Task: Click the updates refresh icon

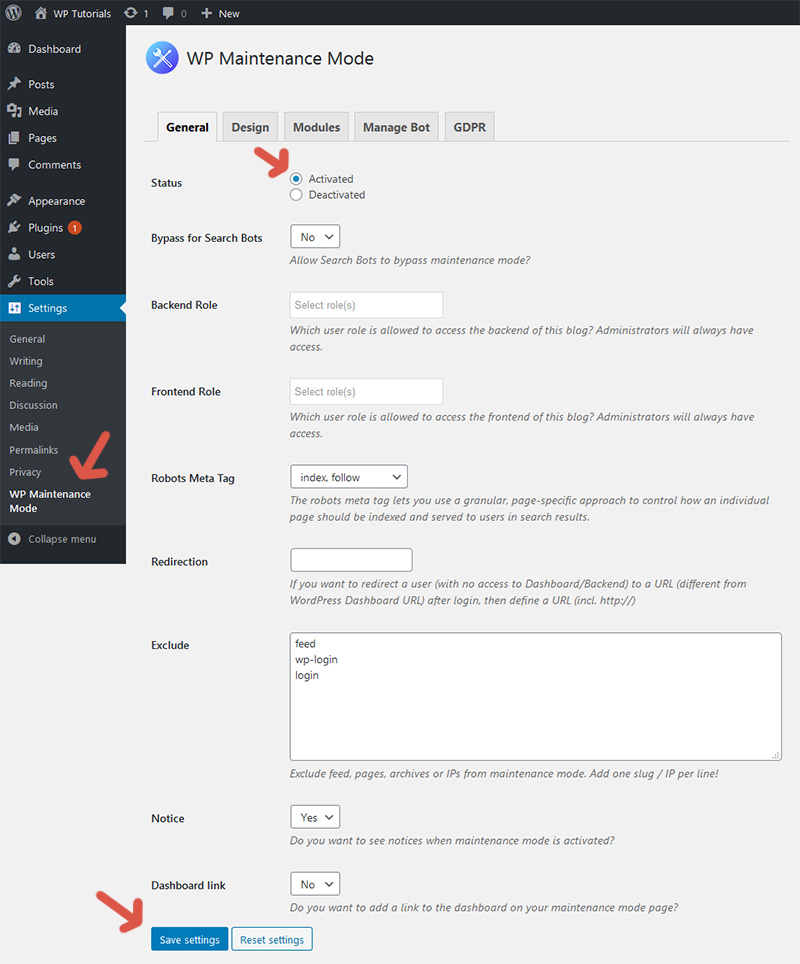Action: point(130,13)
